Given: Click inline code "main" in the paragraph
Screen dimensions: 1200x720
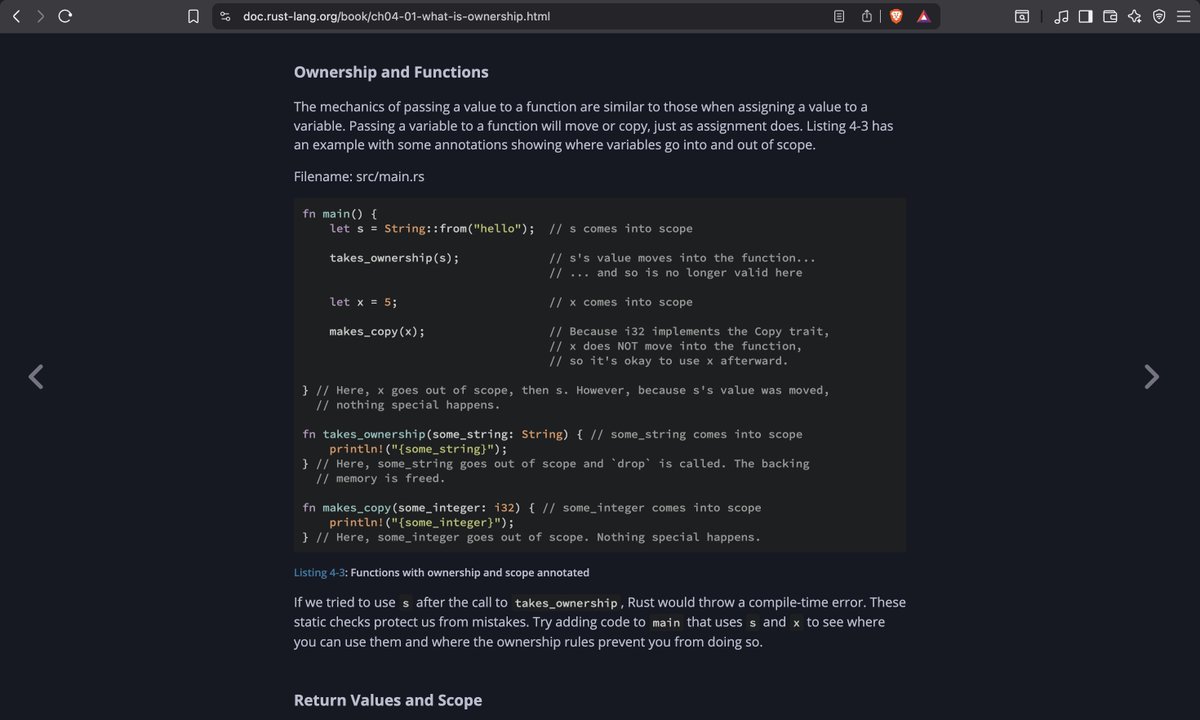Looking at the screenshot, I should coord(666,623).
